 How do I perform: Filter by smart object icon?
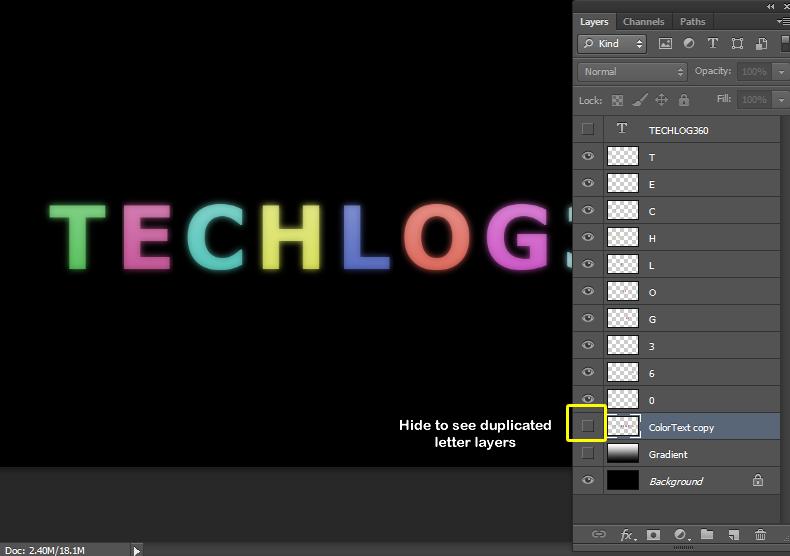pos(761,44)
